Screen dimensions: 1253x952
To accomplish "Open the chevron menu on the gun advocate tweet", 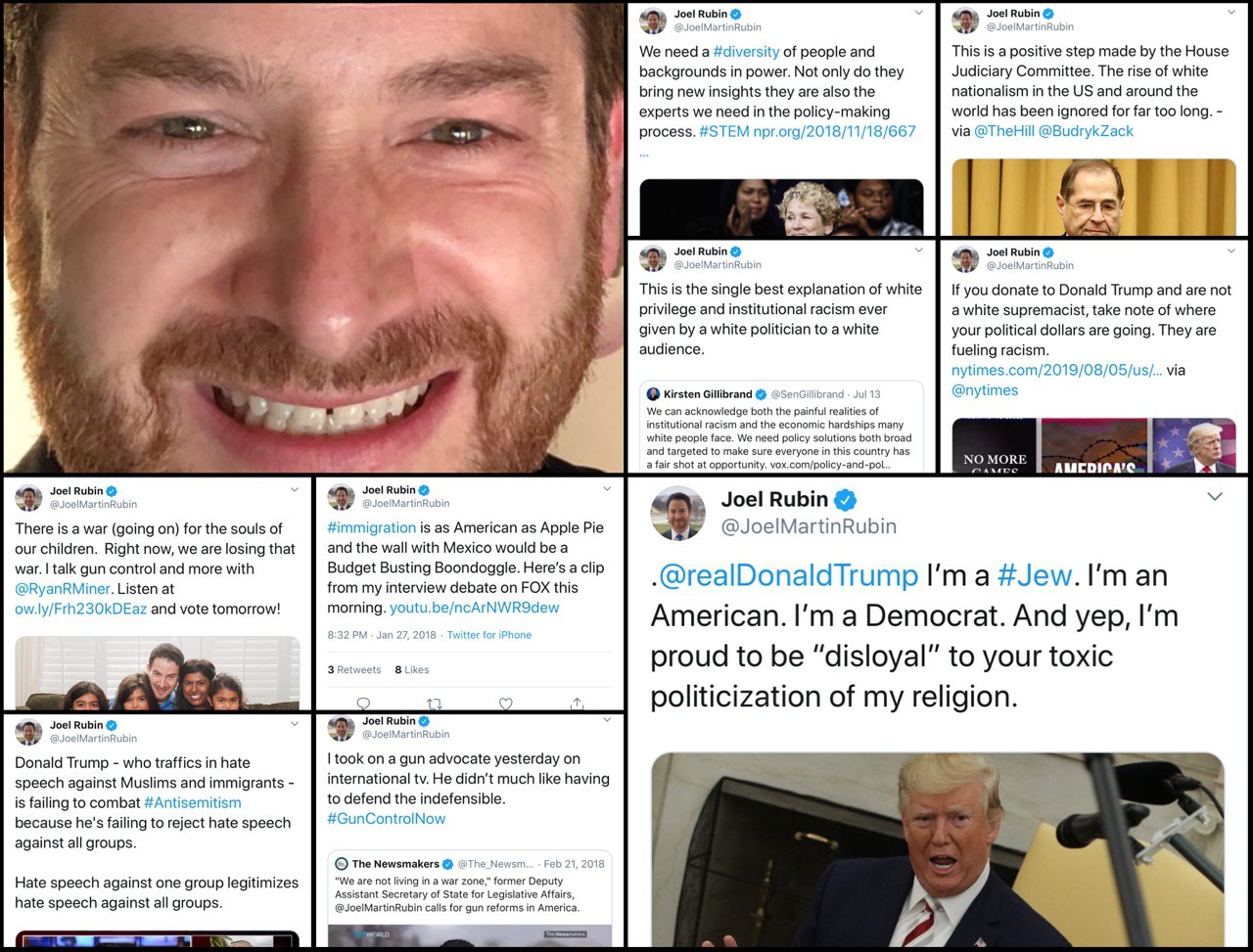I will point(607,720).
